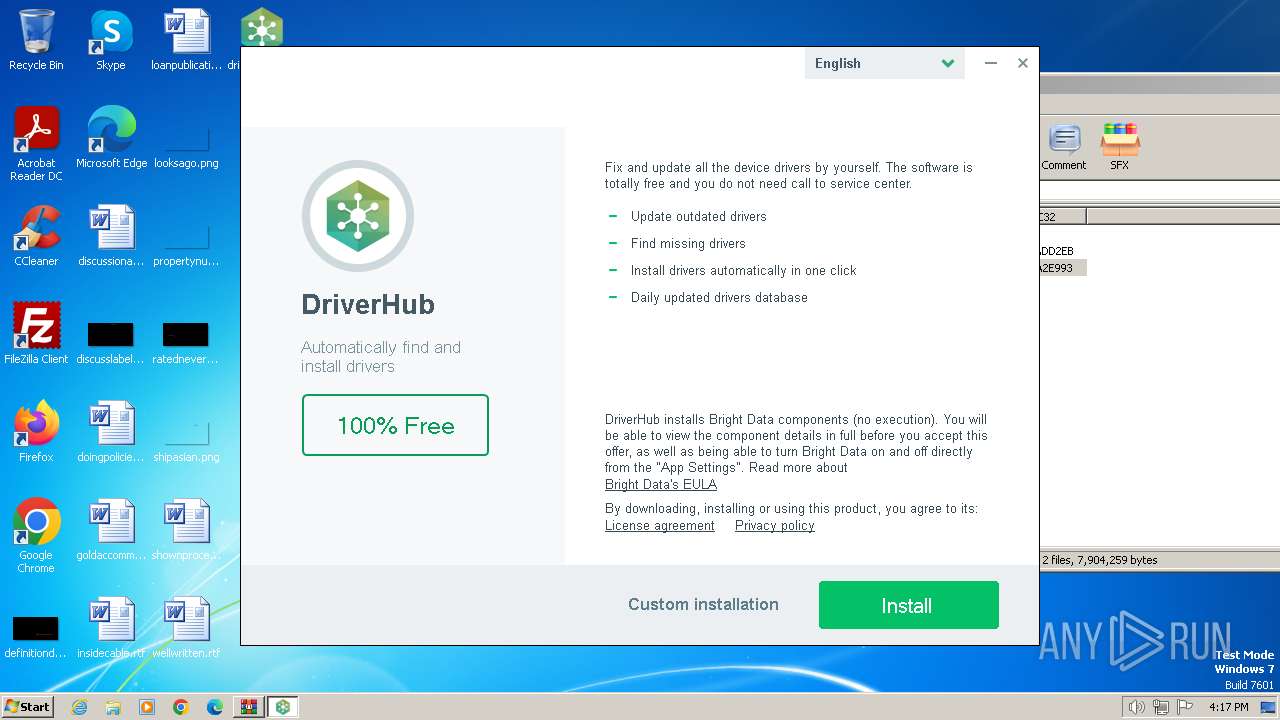
Task: Open Bright Data's EULA link
Action: pos(661,484)
